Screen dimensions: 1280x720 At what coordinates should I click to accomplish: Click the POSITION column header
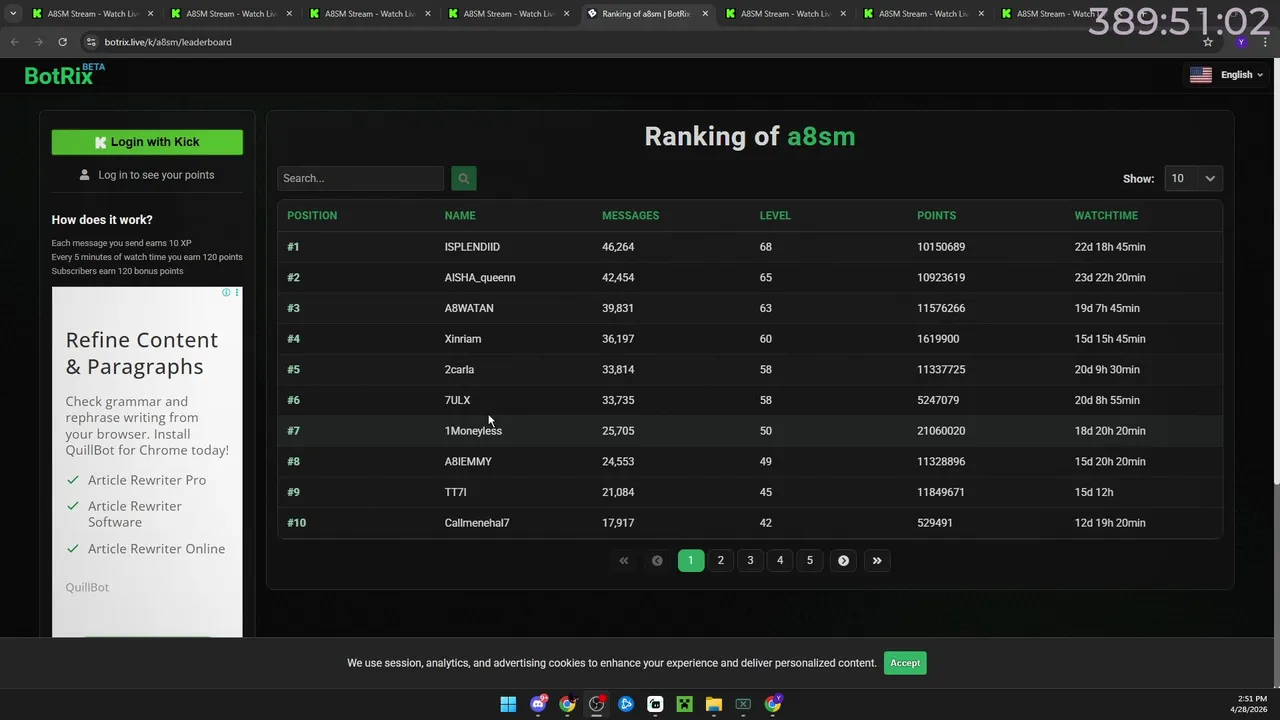(312, 215)
